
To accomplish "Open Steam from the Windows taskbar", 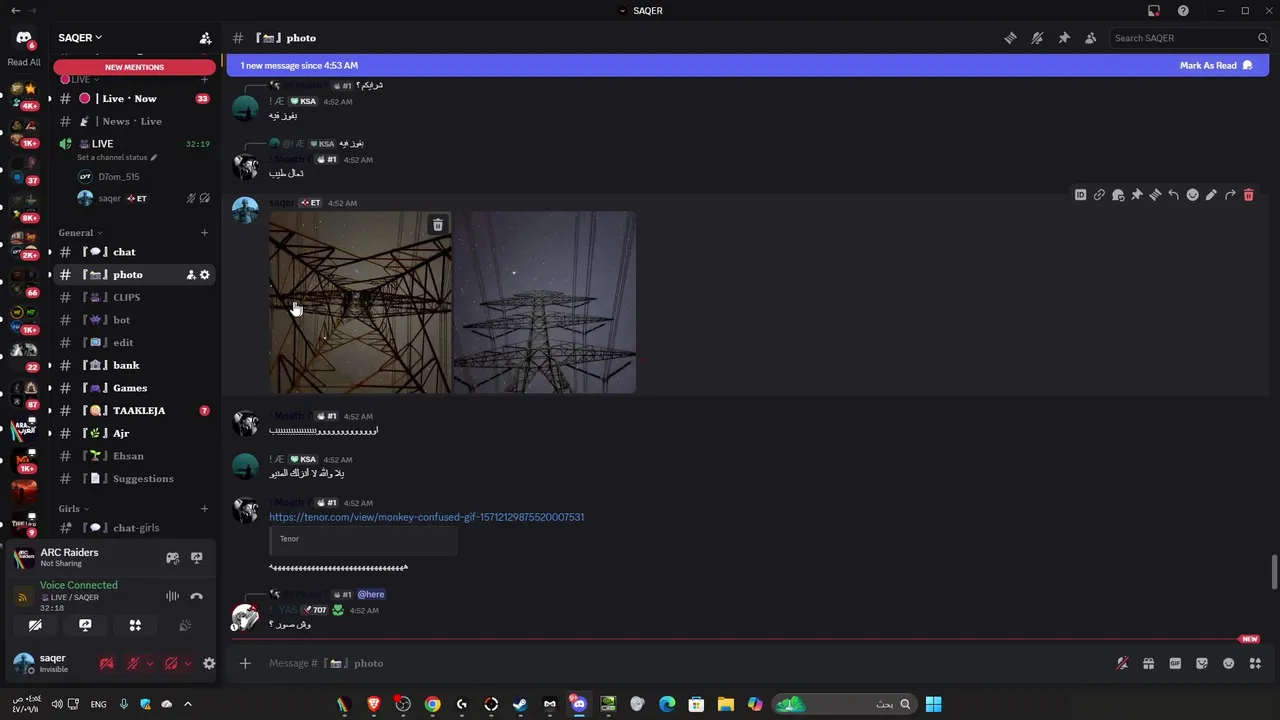I will point(520,704).
